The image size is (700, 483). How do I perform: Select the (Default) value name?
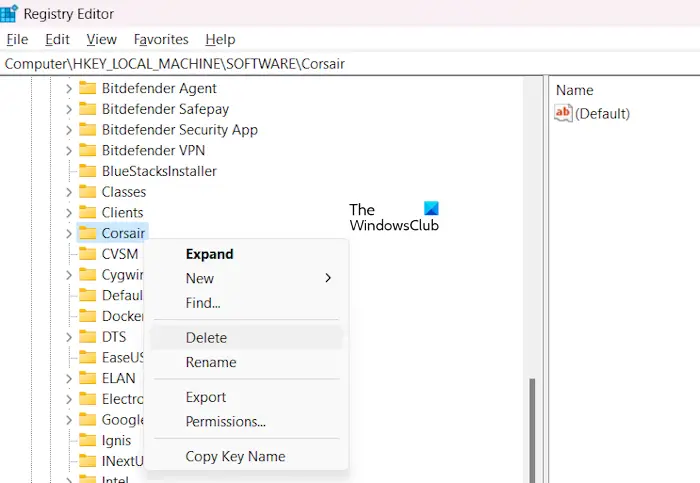(602, 114)
